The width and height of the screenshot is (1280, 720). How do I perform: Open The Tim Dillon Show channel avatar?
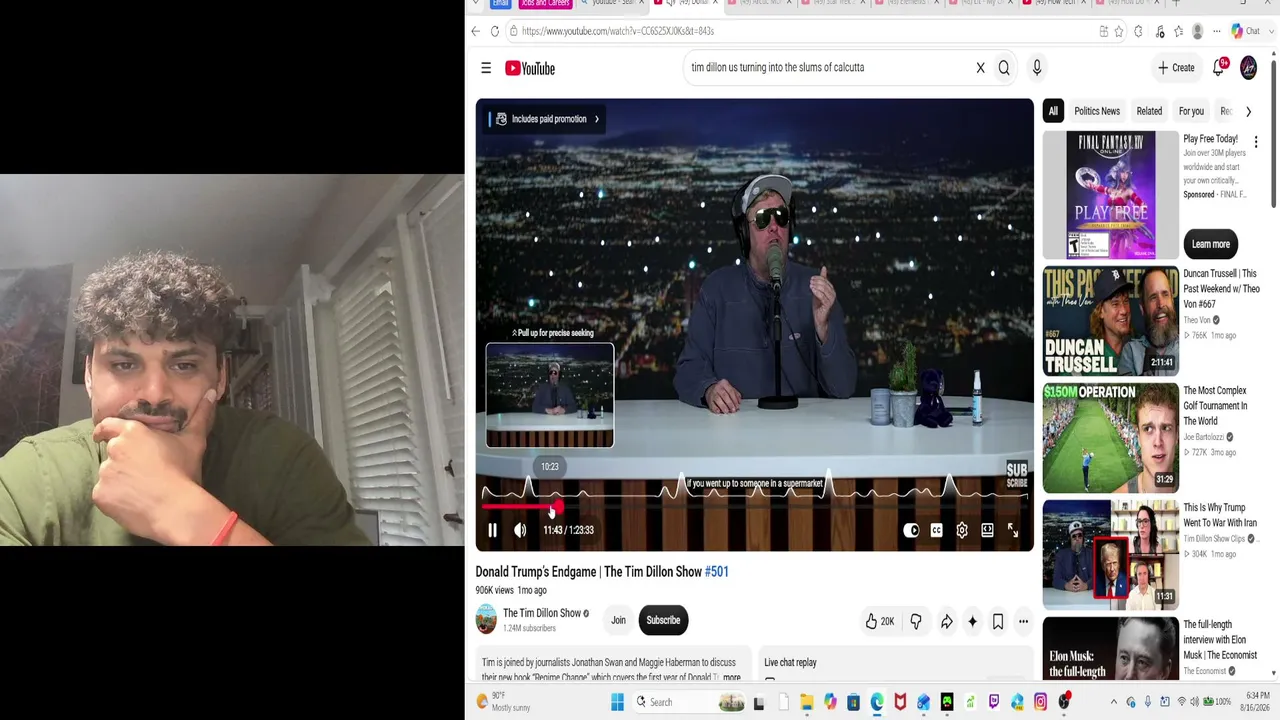[x=486, y=619]
